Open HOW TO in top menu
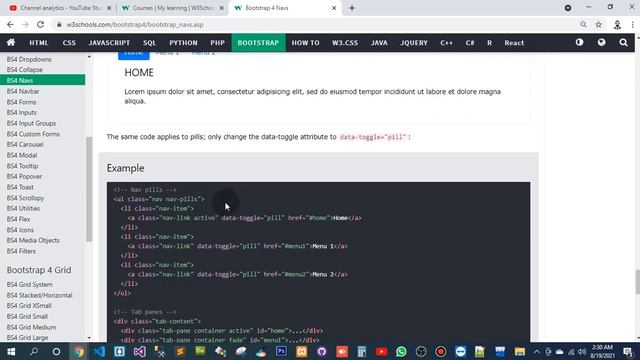 [305, 42]
